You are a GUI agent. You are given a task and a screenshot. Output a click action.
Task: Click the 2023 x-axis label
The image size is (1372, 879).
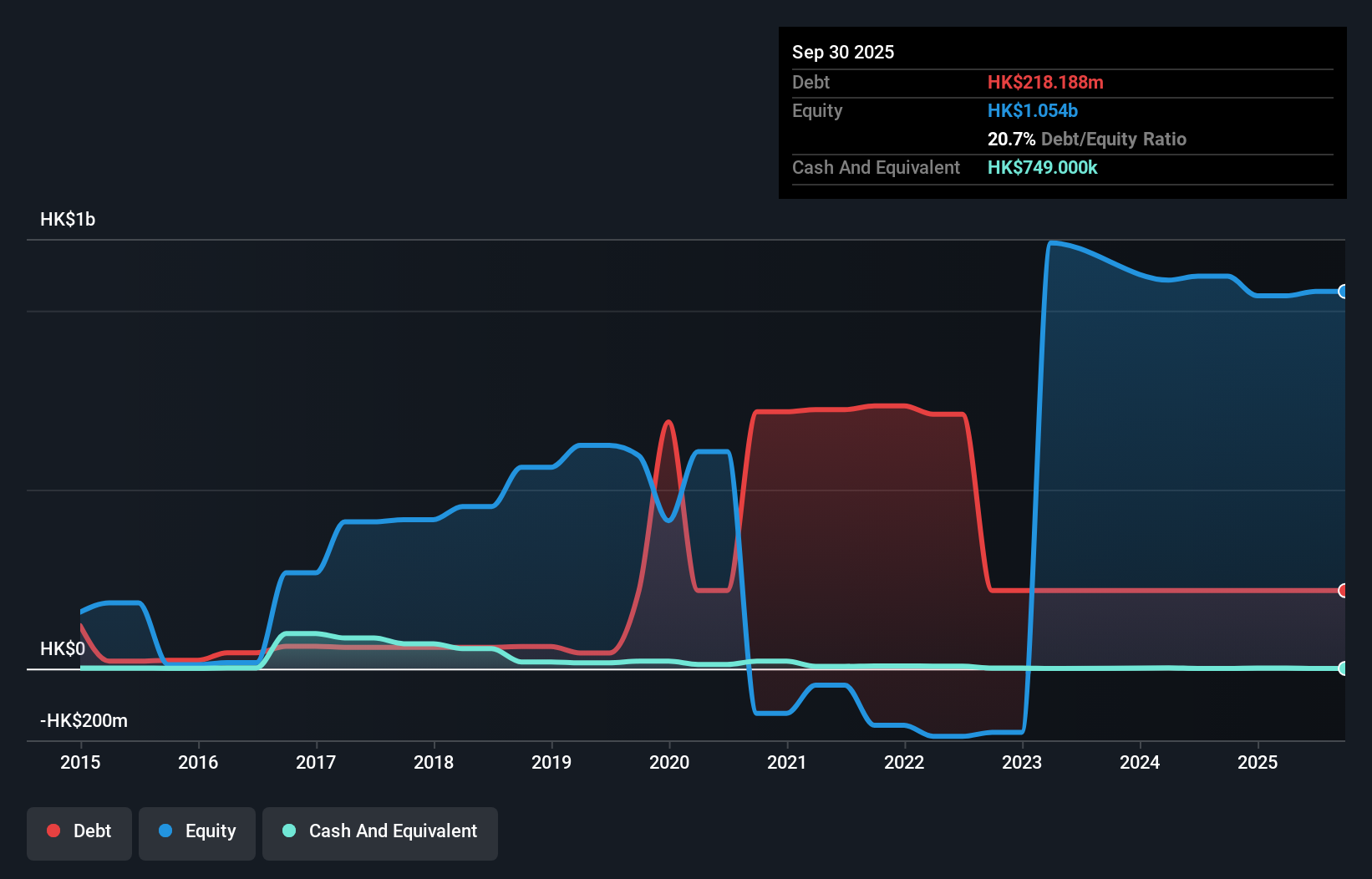click(1022, 762)
